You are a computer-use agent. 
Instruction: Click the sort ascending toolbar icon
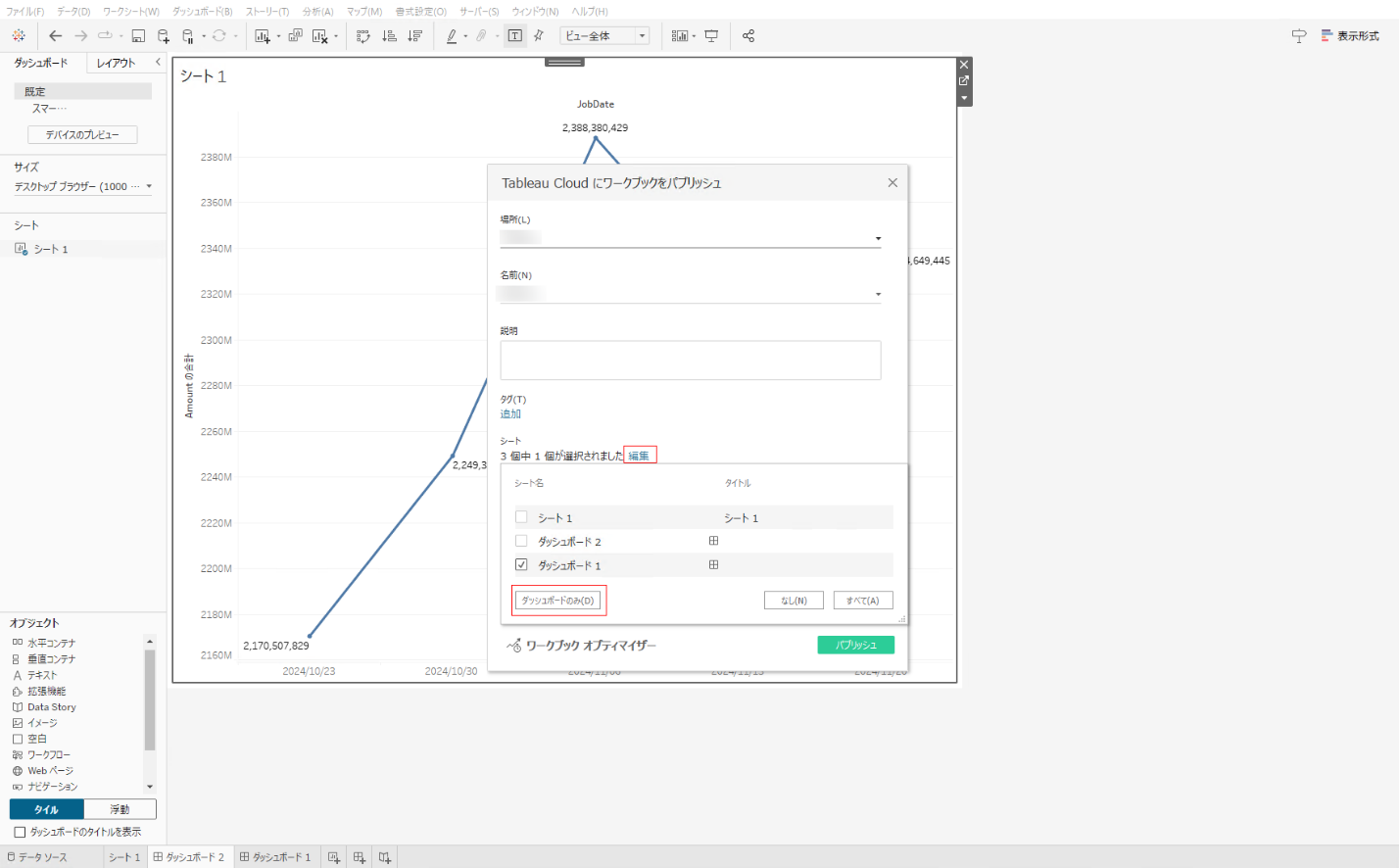[x=389, y=36]
